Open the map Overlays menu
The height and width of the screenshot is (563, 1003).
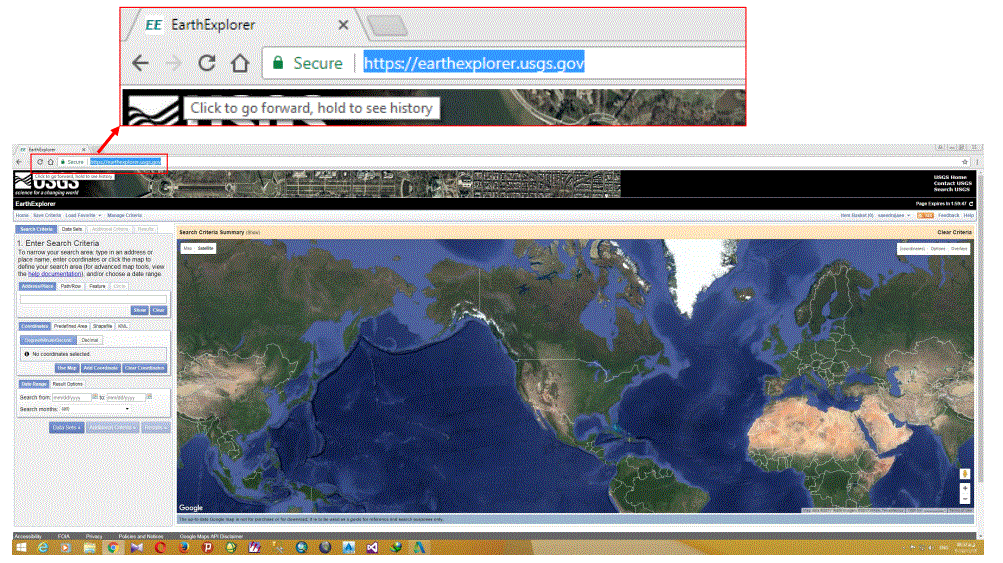[x=959, y=248]
